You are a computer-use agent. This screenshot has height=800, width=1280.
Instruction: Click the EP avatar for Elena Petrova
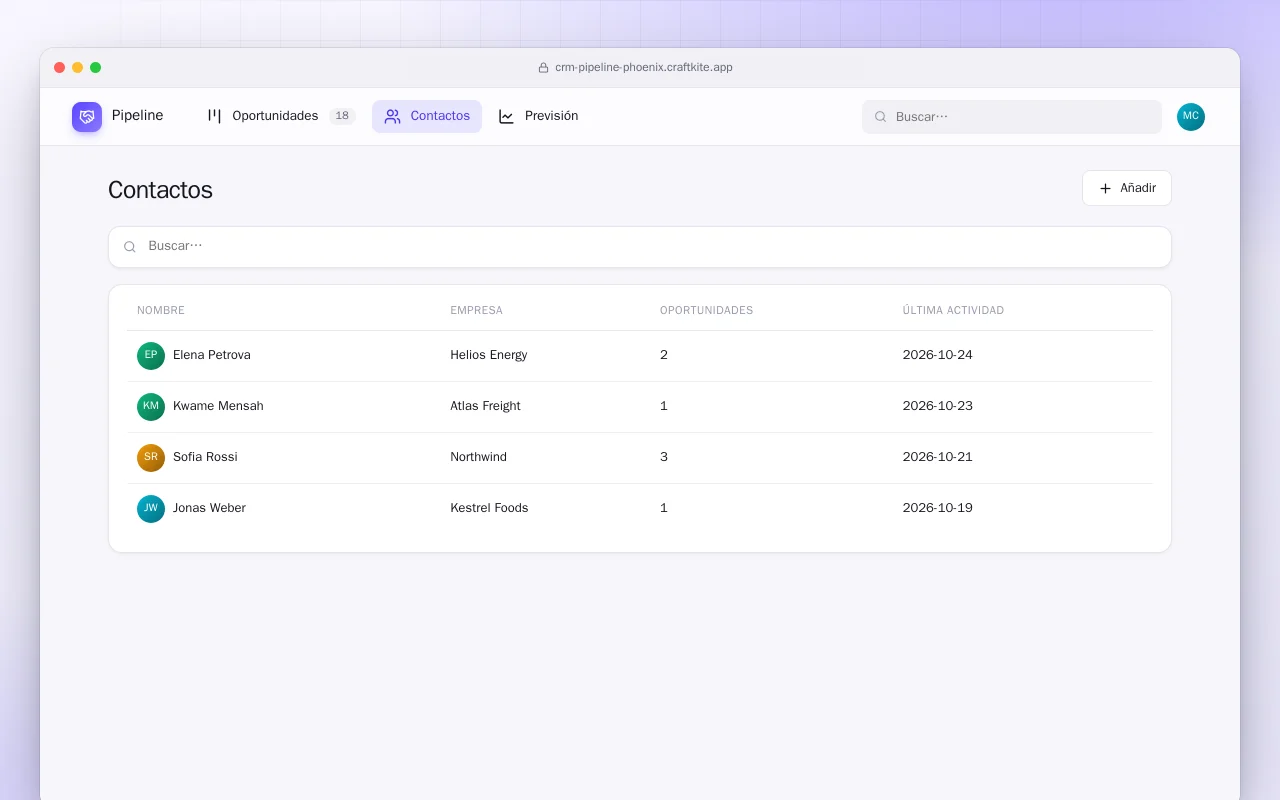(x=151, y=356)
